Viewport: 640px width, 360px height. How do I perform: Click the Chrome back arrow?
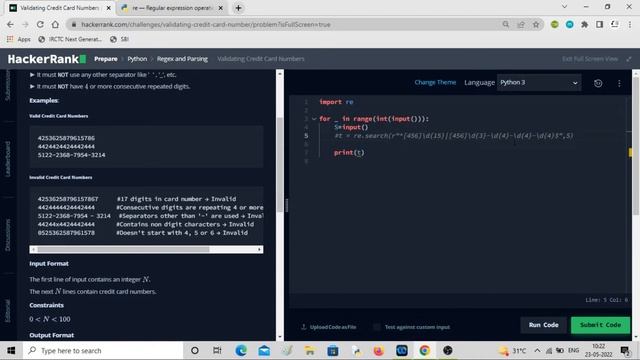(x=10, y=24)
